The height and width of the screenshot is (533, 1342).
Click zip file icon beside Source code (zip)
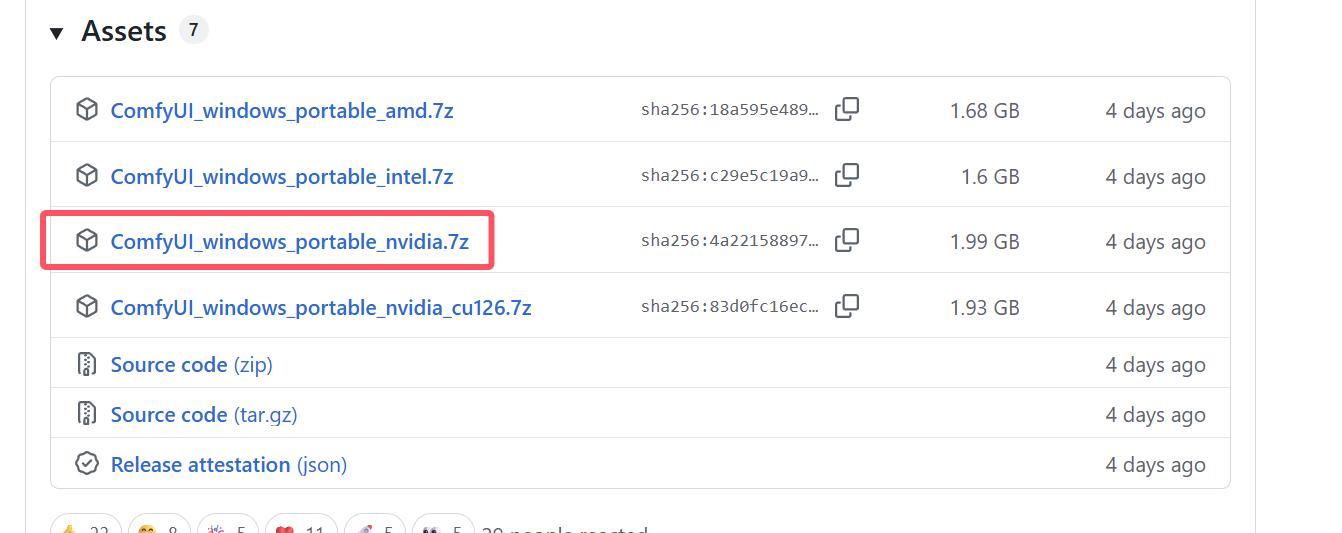(87, 363)
